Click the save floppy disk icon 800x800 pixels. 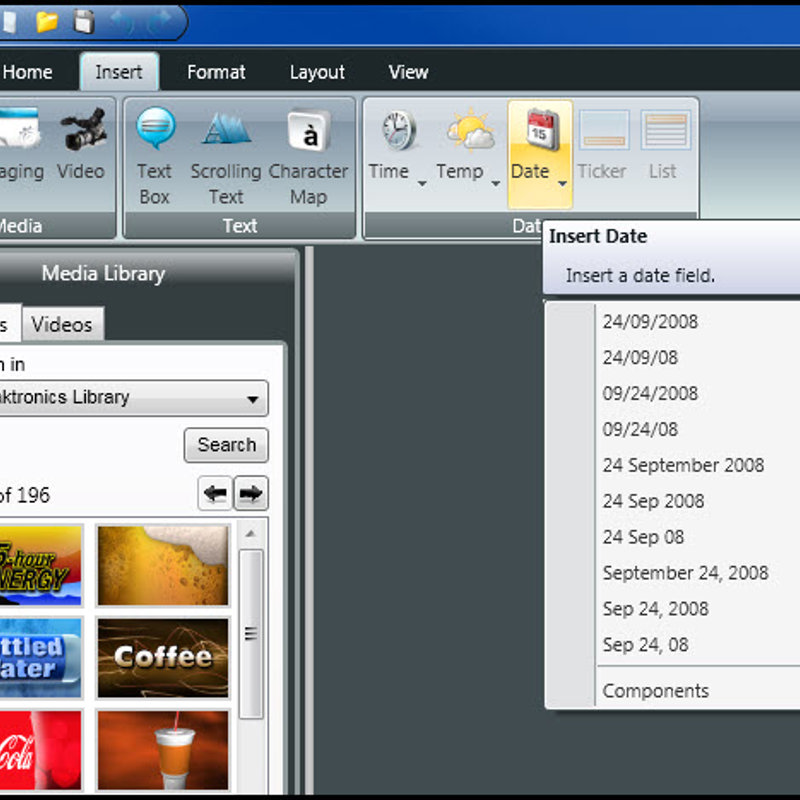(84, 21)
